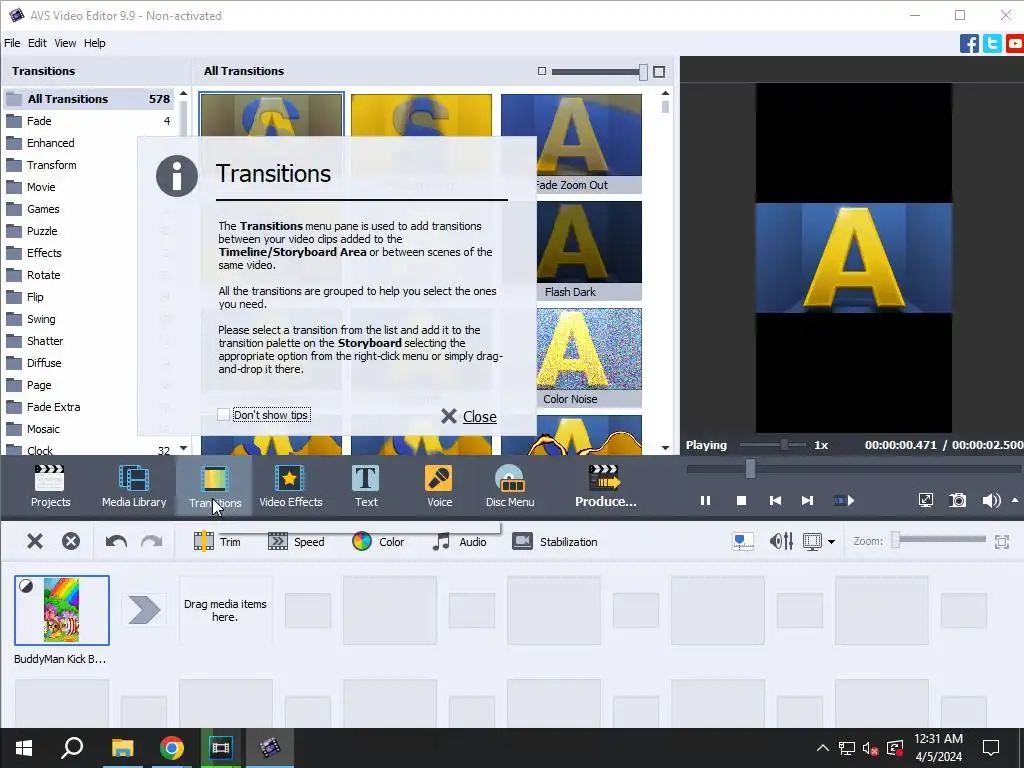This screenshot has height=768, width=1024.
Task: Open the Edit menu
Action: (x=37, y=43)
